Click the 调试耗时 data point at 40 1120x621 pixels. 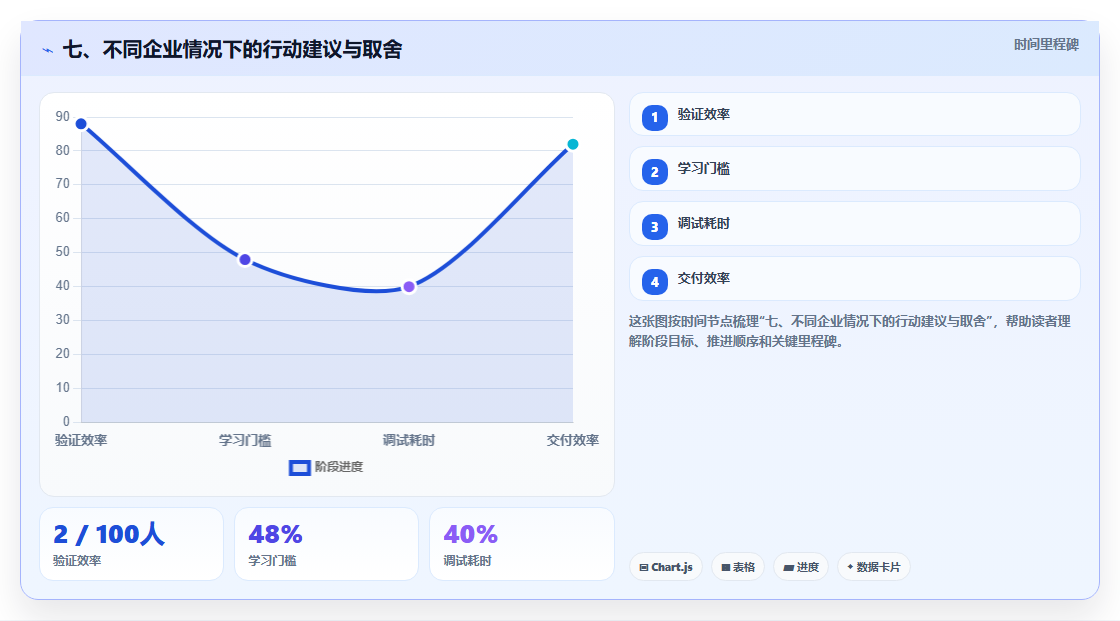pos(409,287)
